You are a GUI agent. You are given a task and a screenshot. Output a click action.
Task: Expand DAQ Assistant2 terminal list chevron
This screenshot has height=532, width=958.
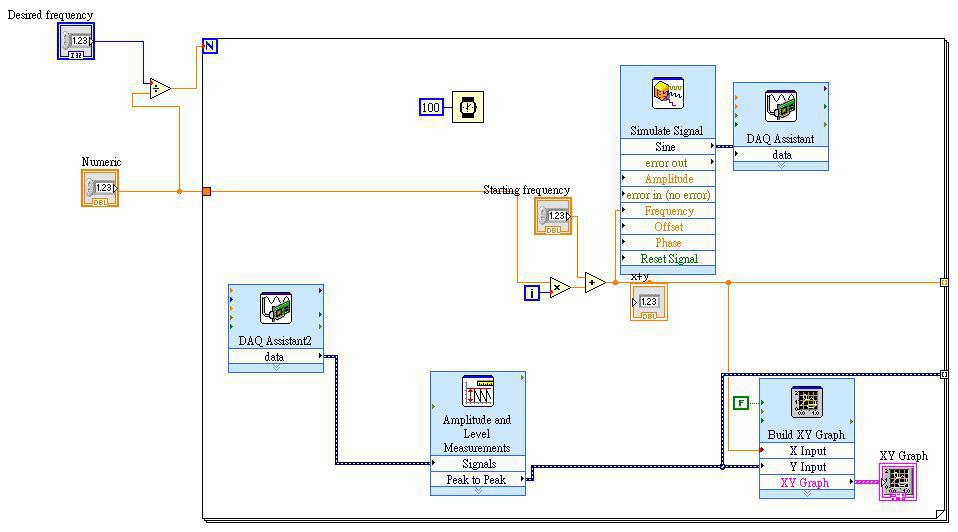click(276, 368)
